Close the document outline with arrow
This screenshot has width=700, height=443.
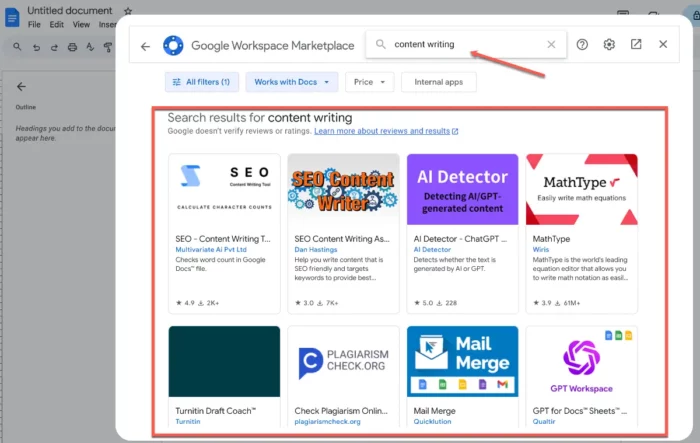click(x=21, y=87)
